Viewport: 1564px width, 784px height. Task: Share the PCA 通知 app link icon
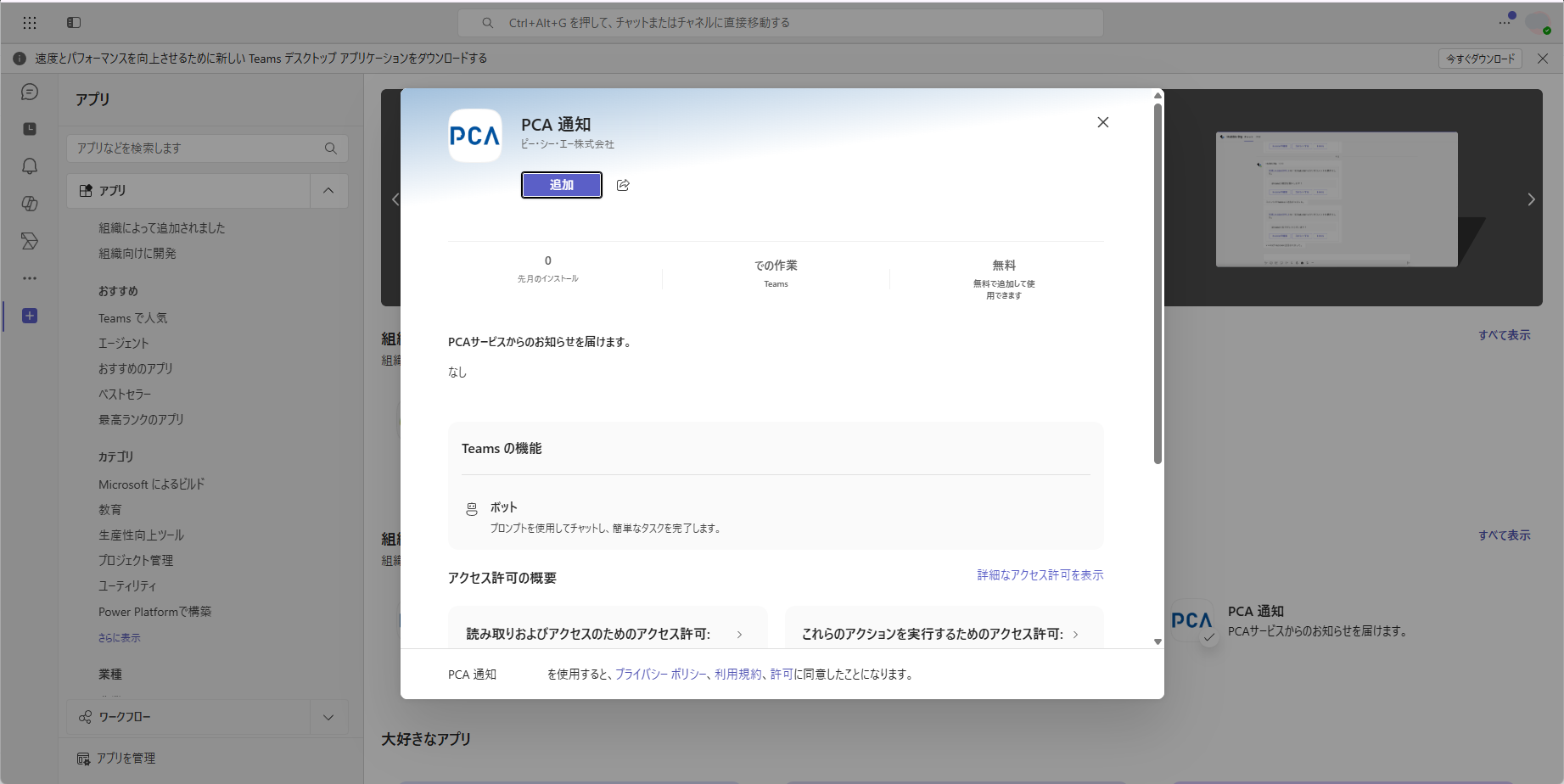pyautogui.click(x=623, y=185)
